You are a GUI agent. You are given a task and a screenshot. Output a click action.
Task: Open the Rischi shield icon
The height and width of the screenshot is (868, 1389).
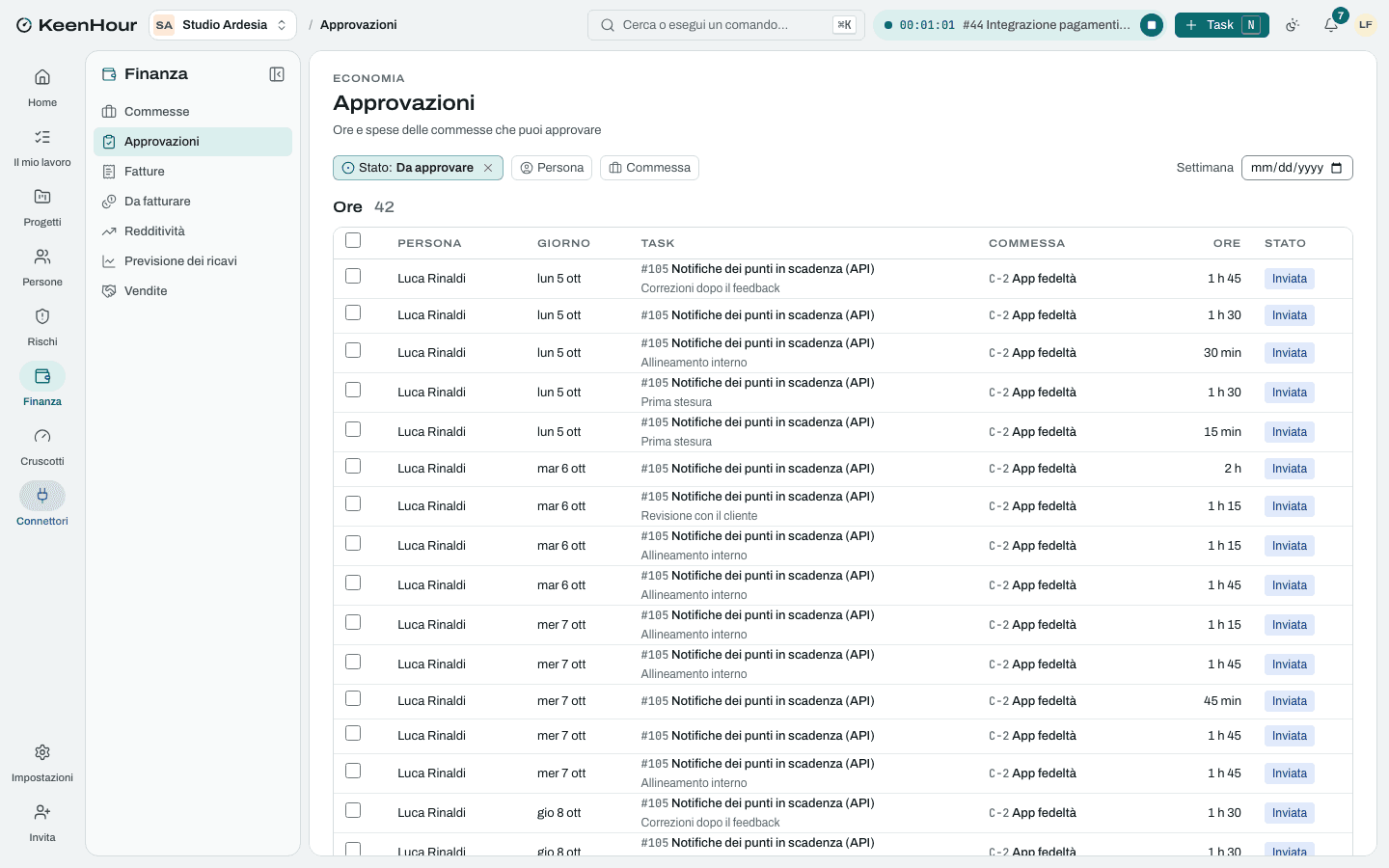[42, 316]
